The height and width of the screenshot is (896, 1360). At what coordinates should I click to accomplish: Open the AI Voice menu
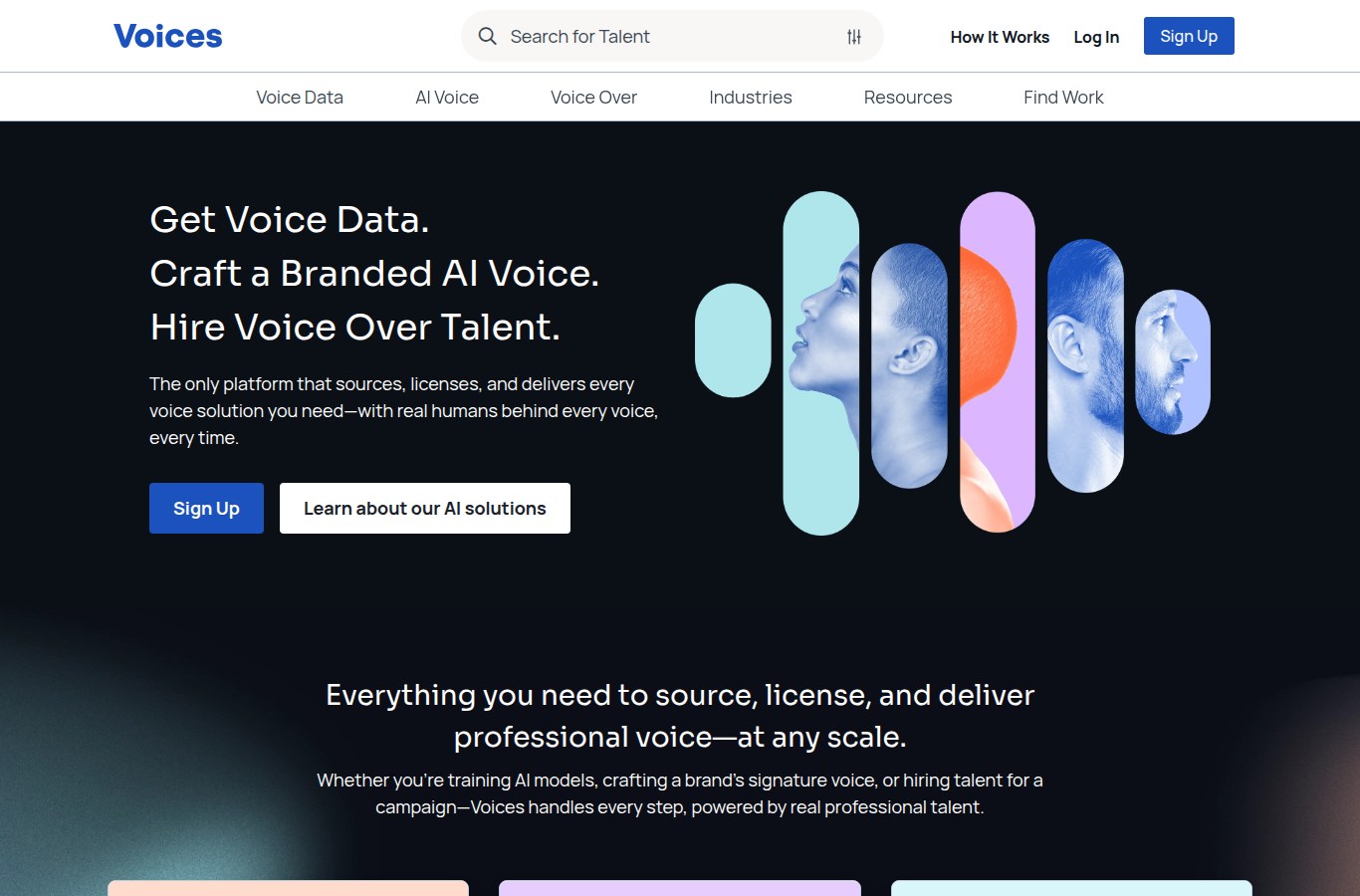point(447,98)
